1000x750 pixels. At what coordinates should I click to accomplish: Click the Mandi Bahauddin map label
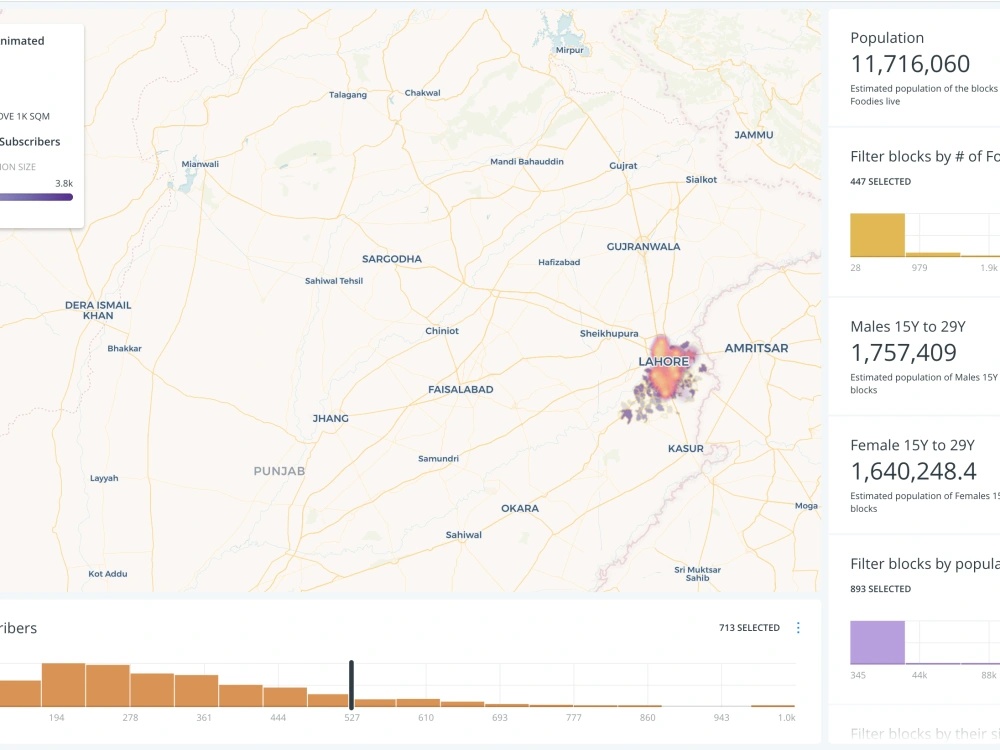527,162
